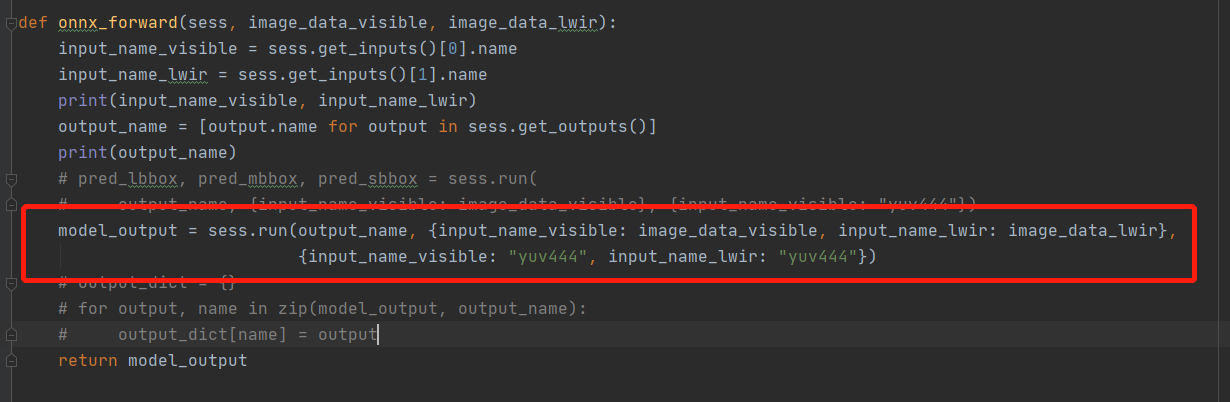Click comment line starting with '# for output, name'
Image resolution: width=1230 pixels, height=402 pixels.
tap(300, 308)
